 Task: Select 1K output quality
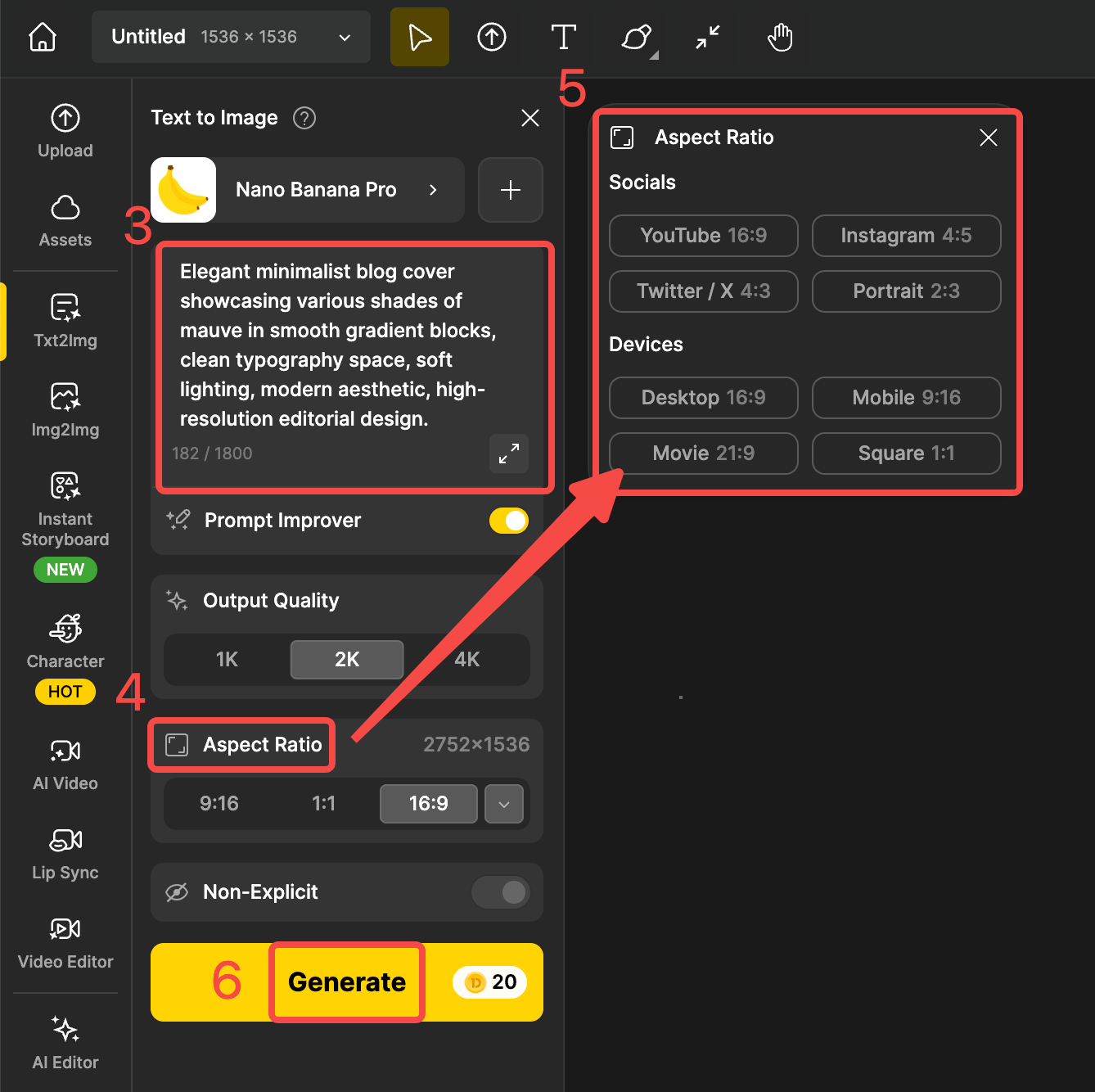[x=226, y=659]
